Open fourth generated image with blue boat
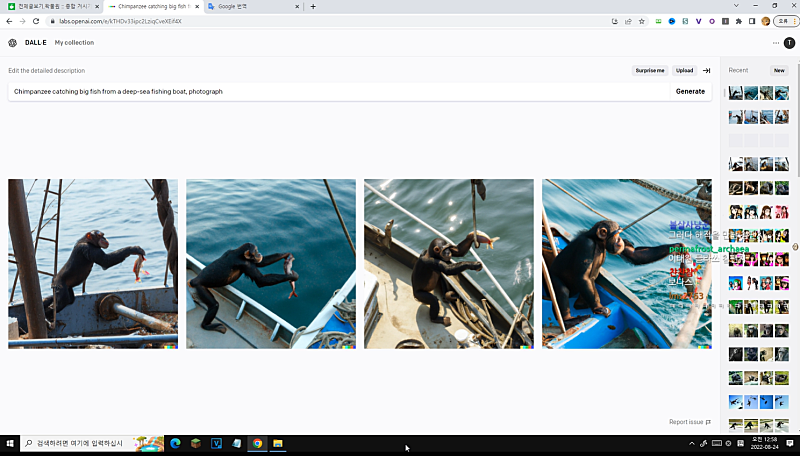 [627, 264]
